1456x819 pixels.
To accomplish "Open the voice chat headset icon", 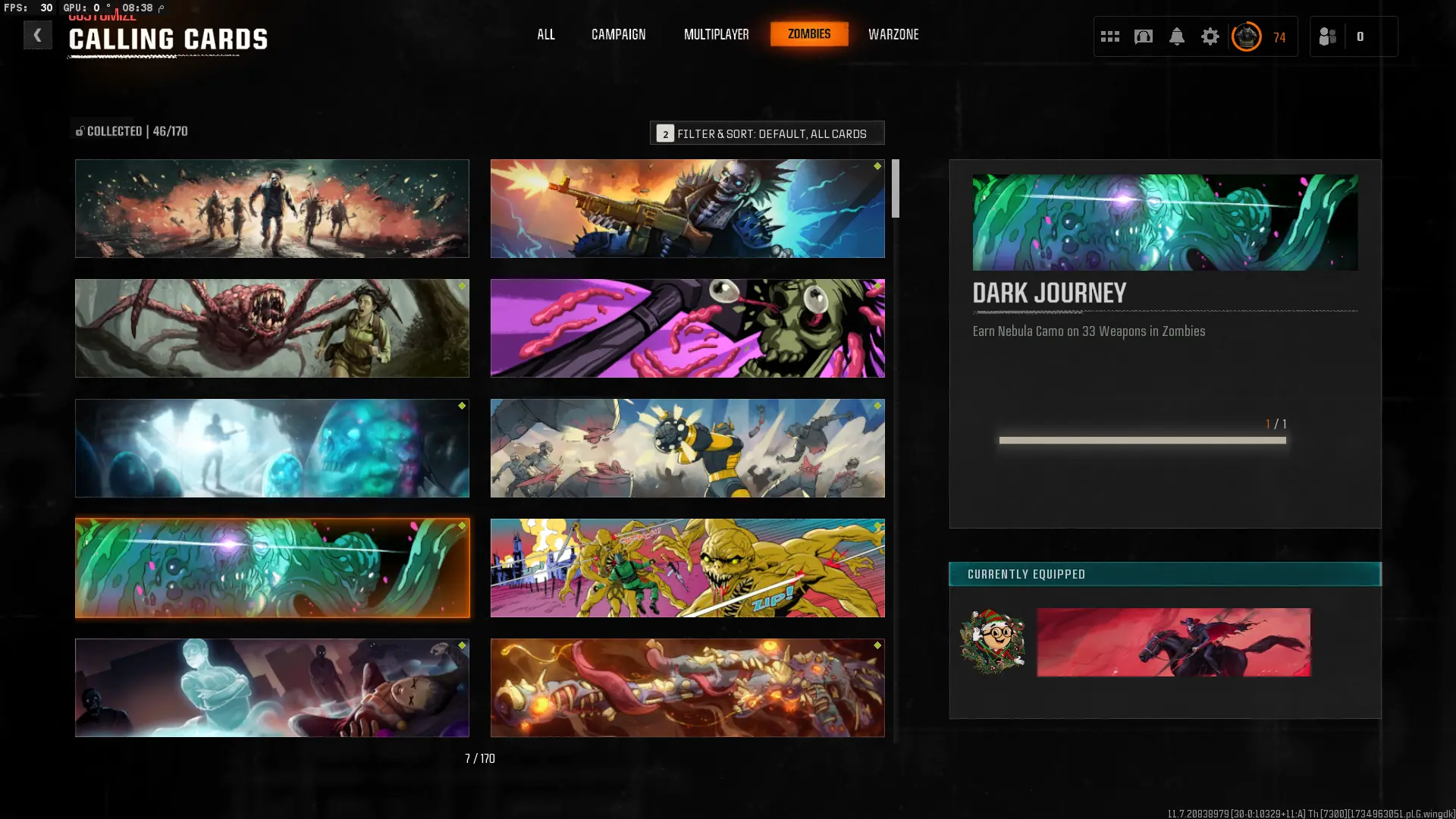I will [1143, 36].
